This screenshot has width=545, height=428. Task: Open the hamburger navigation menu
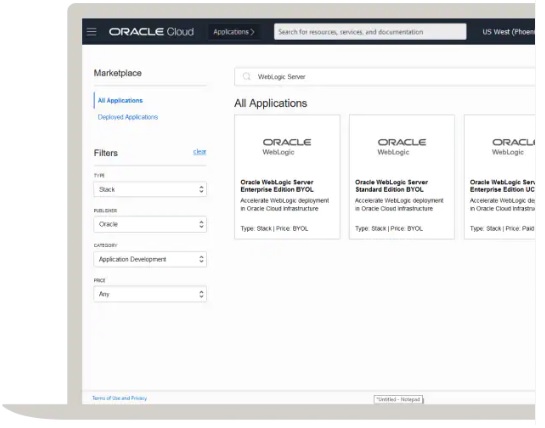coord(91,32)
